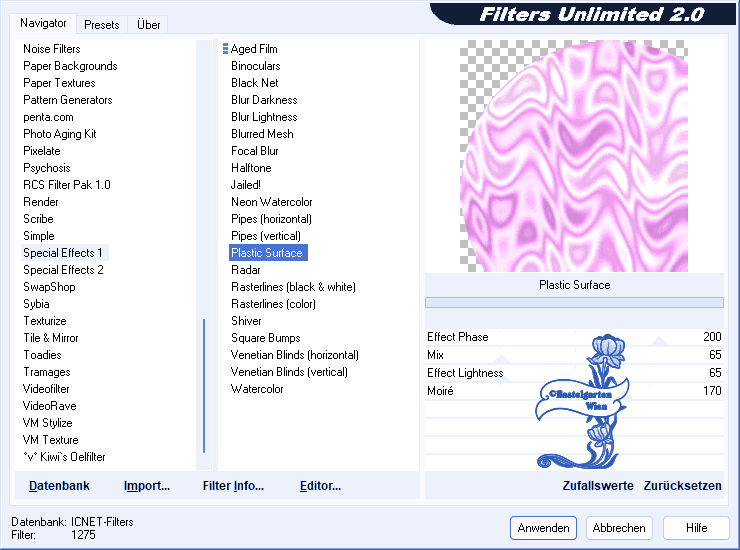
Task: Open the Pixelate category
Action: pos(42,151)
